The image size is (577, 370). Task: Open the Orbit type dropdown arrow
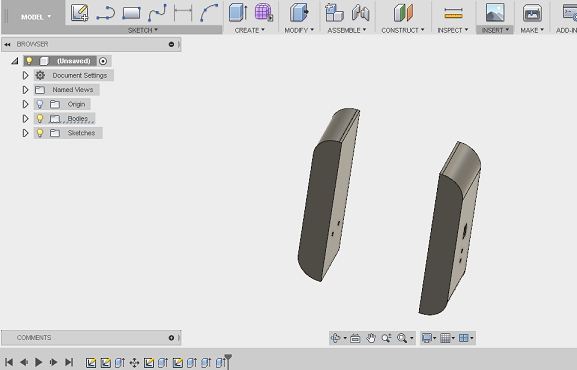pyautogui.click(x=345, y=338)
